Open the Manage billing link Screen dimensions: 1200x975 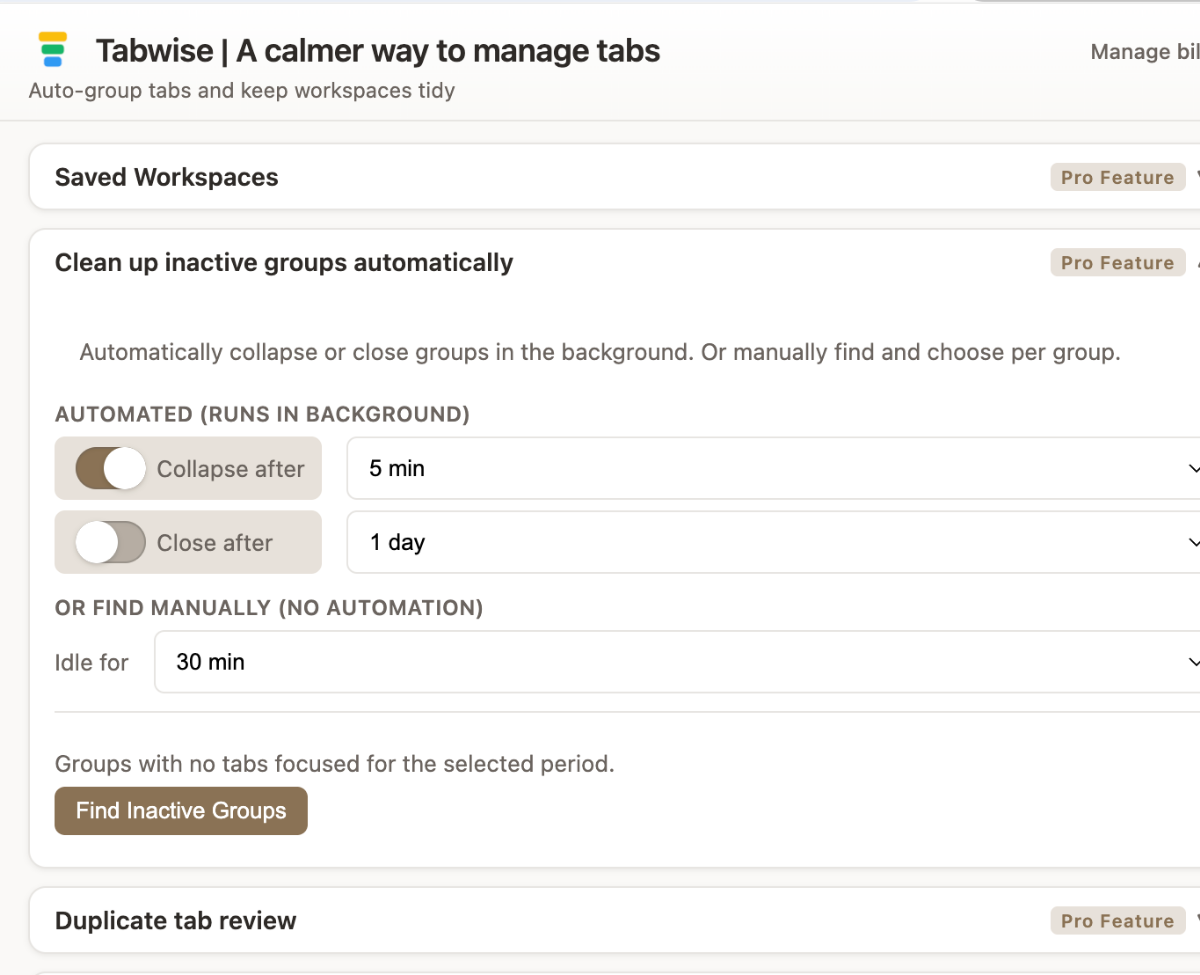(x=1144, y=52)
